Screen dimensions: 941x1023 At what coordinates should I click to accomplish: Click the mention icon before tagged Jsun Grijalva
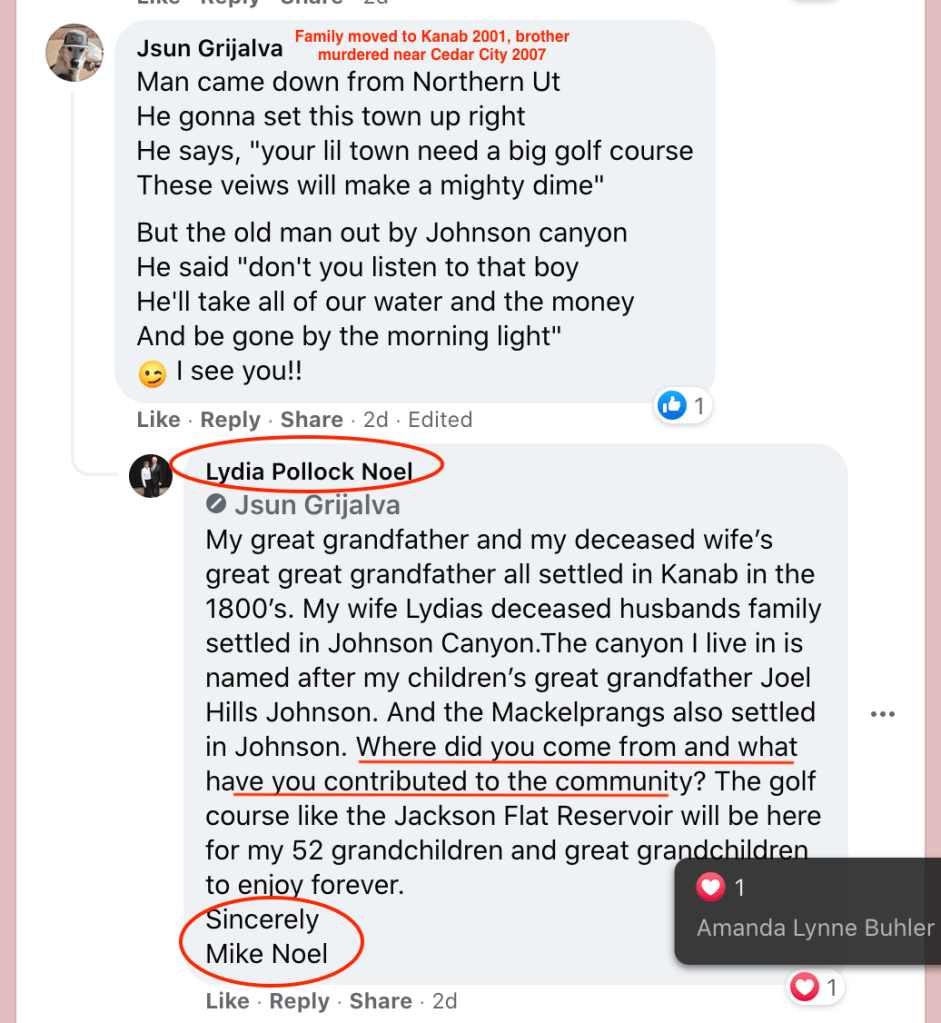click(x=215, y=504)
